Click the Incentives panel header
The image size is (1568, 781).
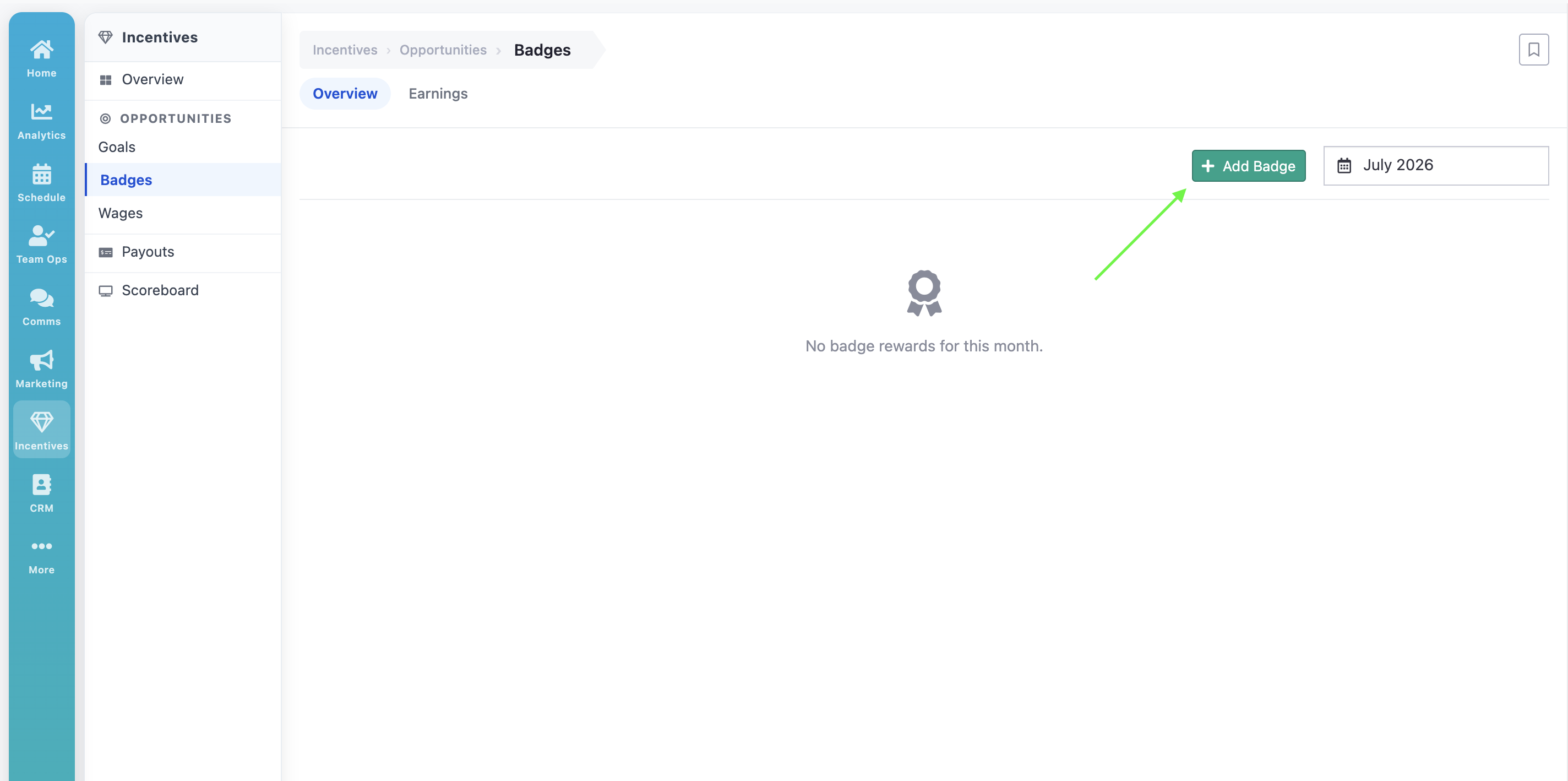[x=183, y=37]
